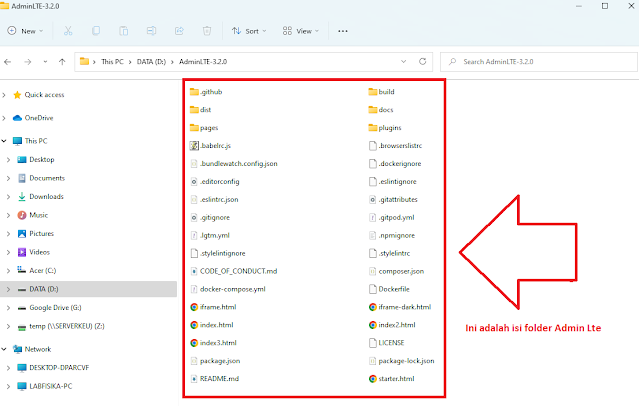The width and height of the screenshot is (639, 406).
Task: Open the recent locations dropdown arrow
Action: (x=45, y=62)
